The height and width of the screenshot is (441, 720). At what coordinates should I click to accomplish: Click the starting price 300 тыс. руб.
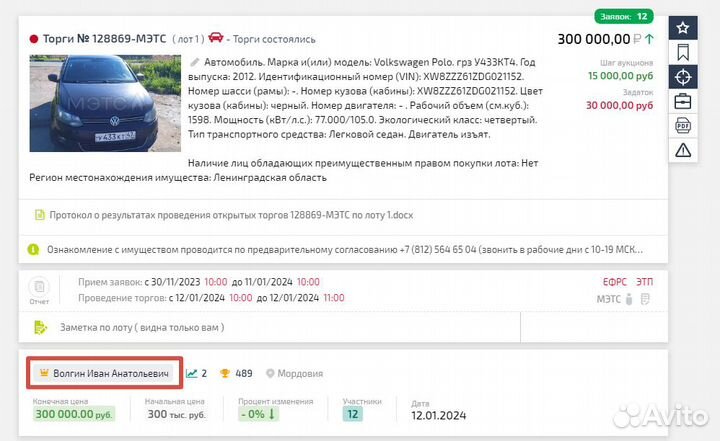pyautogui.click(x=177, y=414)
